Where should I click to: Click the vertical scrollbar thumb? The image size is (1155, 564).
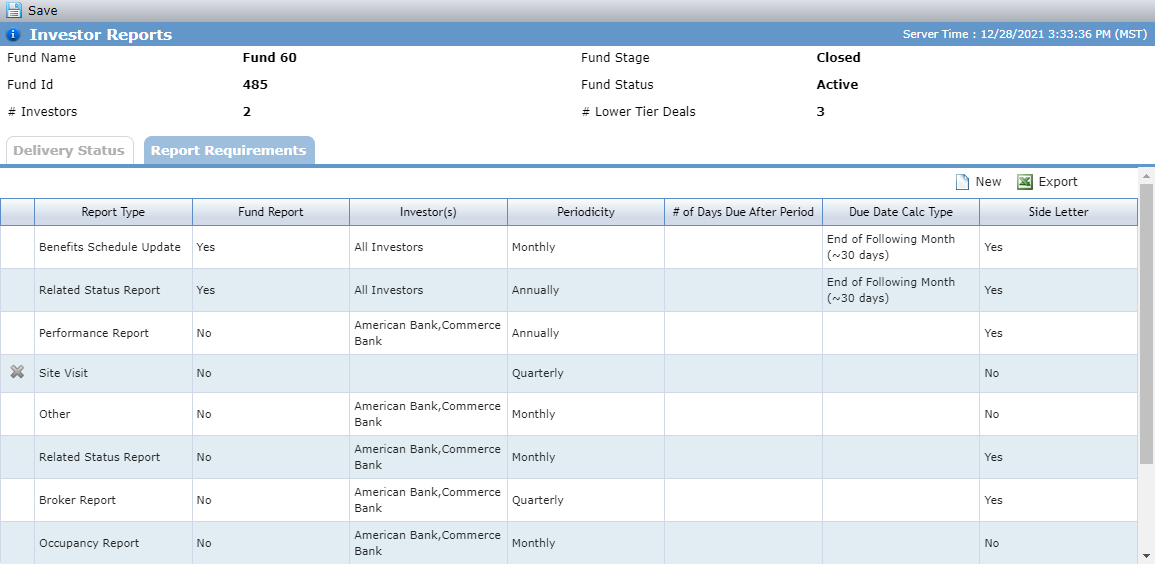click(x=1146, y=323)
